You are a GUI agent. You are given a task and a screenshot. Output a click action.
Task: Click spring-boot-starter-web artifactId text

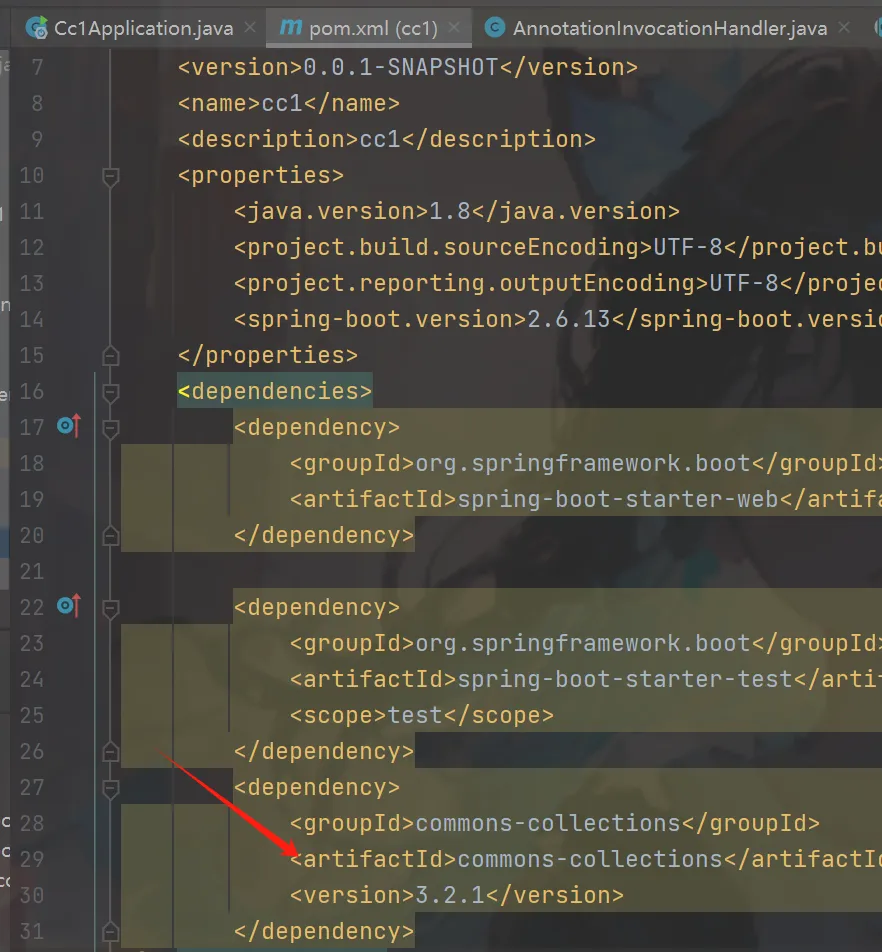coord(618,499)
